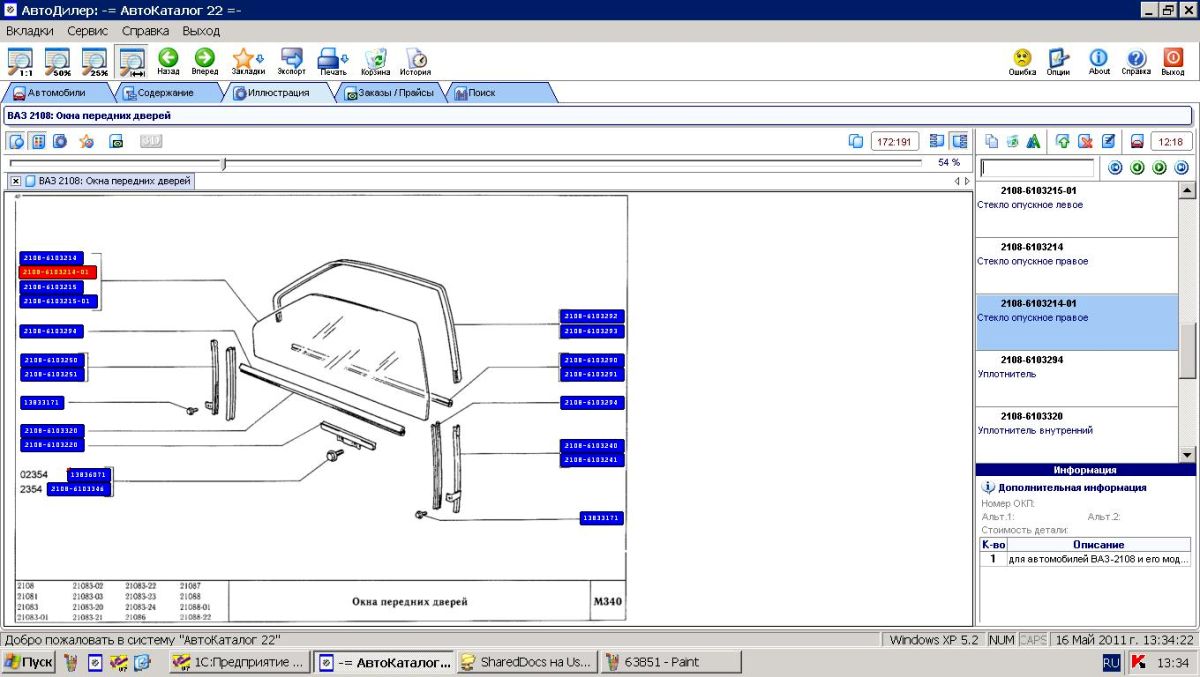
Task: Click the part number search field
Action: click(1037, 168)
